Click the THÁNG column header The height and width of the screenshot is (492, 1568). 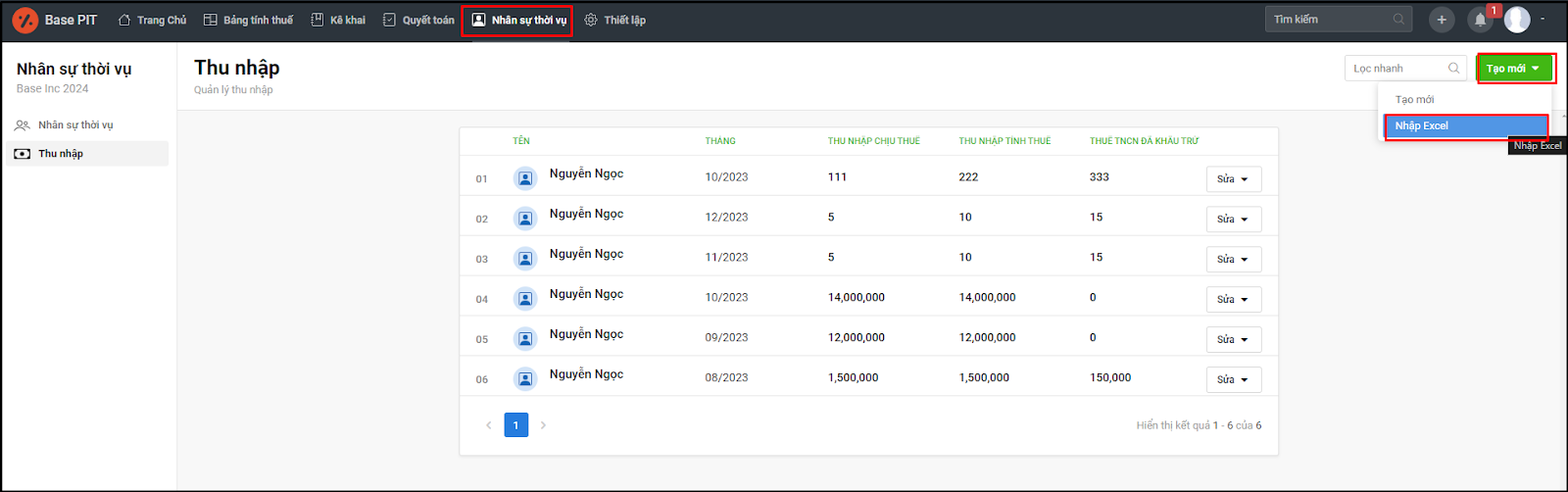(x=720, y=141)
